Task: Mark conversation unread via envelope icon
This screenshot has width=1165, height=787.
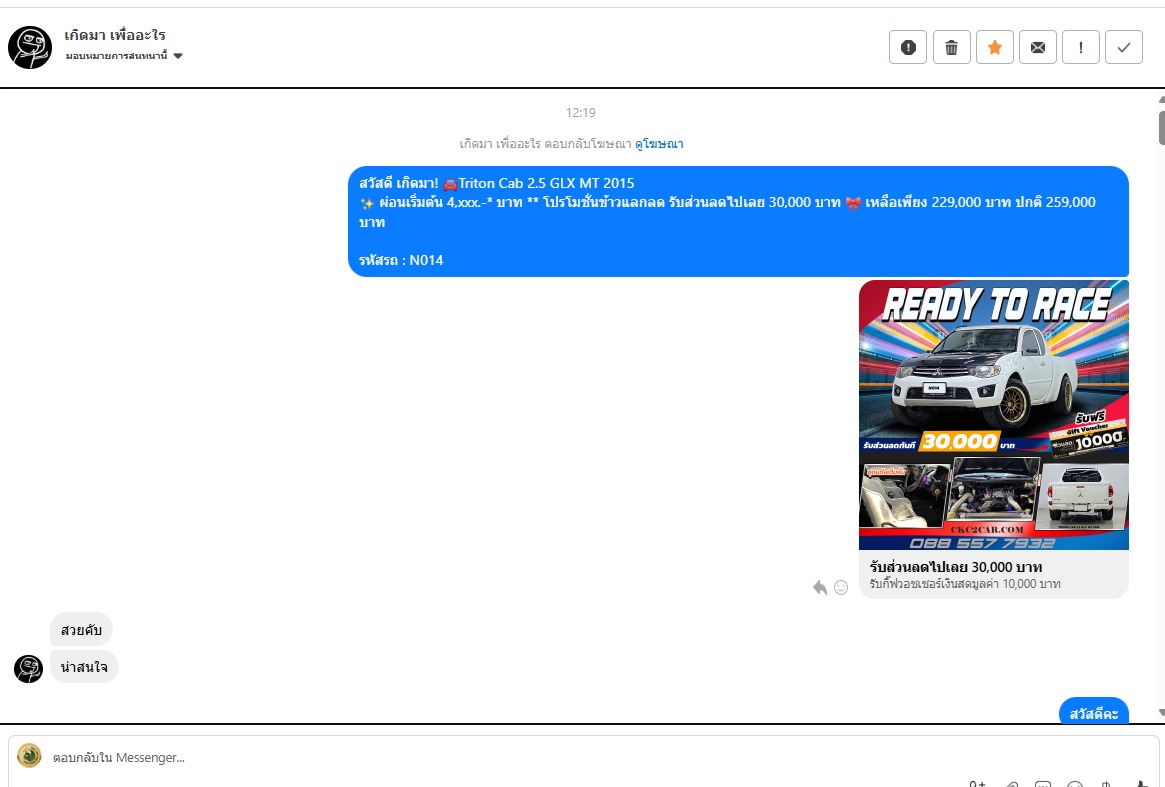Action: coord(1038,48)
